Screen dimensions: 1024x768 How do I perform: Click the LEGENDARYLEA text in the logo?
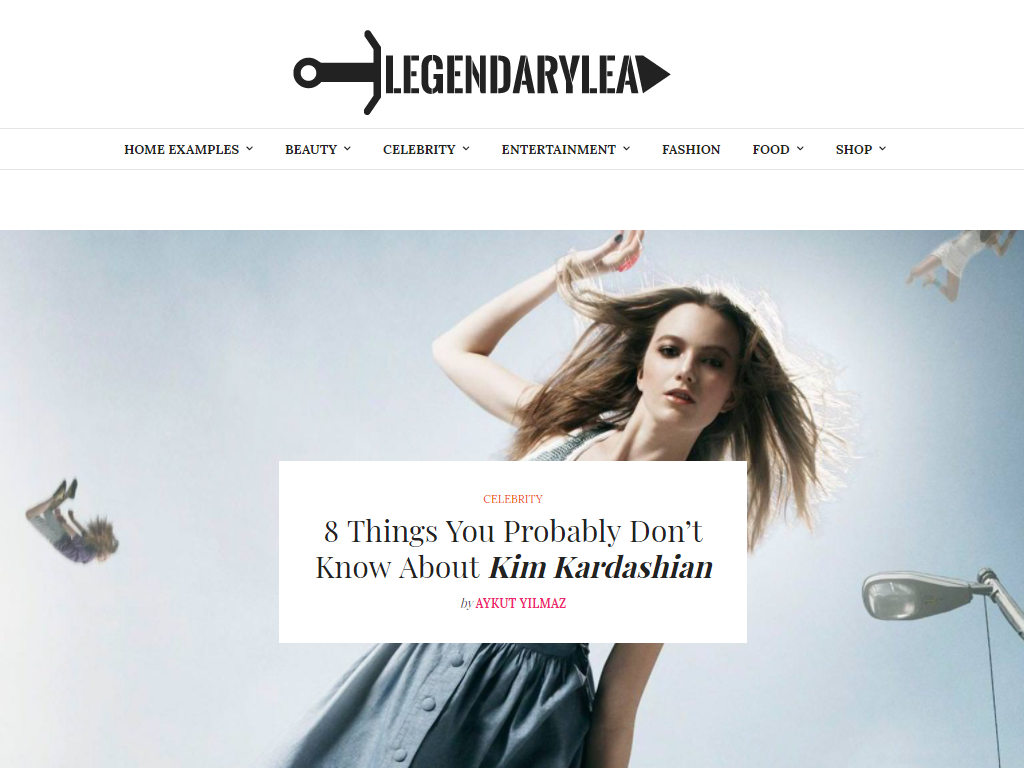click(x=513, y=75)
